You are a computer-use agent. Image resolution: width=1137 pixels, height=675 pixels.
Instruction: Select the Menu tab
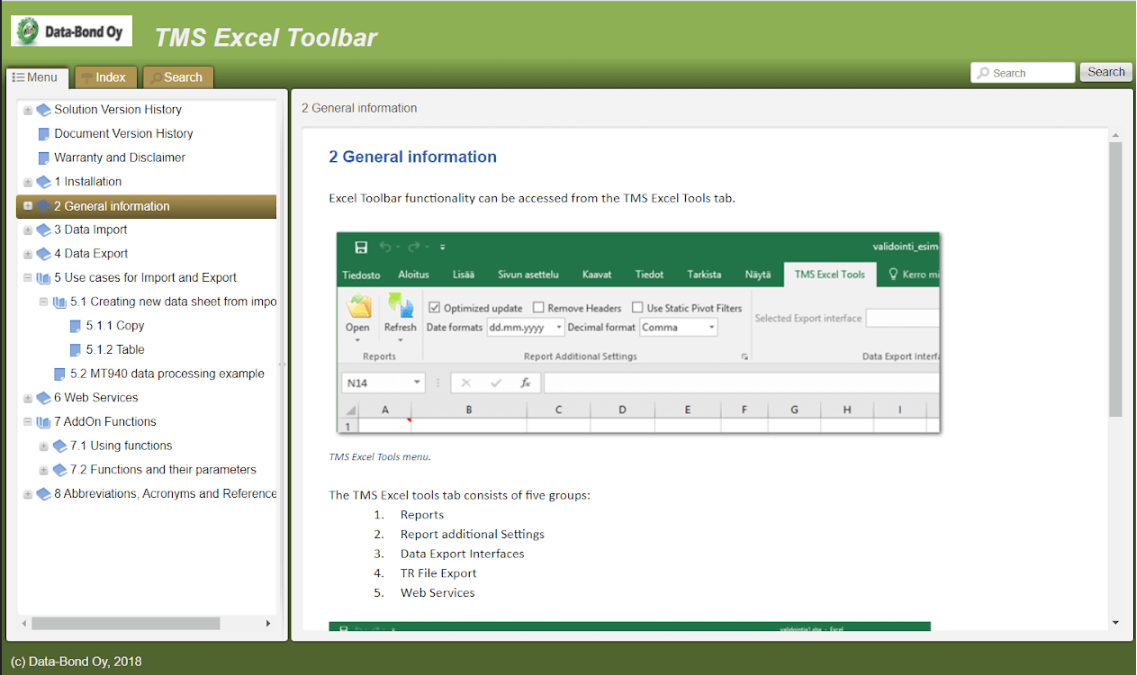[36, 77]
